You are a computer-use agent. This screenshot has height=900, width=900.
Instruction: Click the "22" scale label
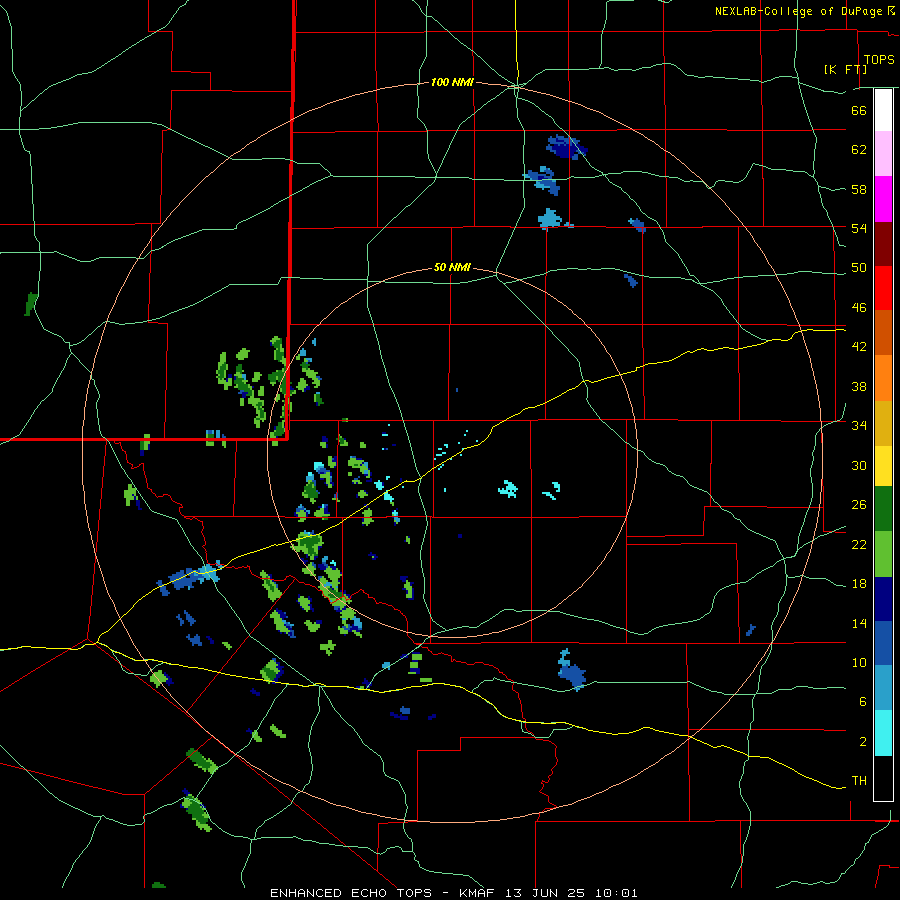(859, 544)
